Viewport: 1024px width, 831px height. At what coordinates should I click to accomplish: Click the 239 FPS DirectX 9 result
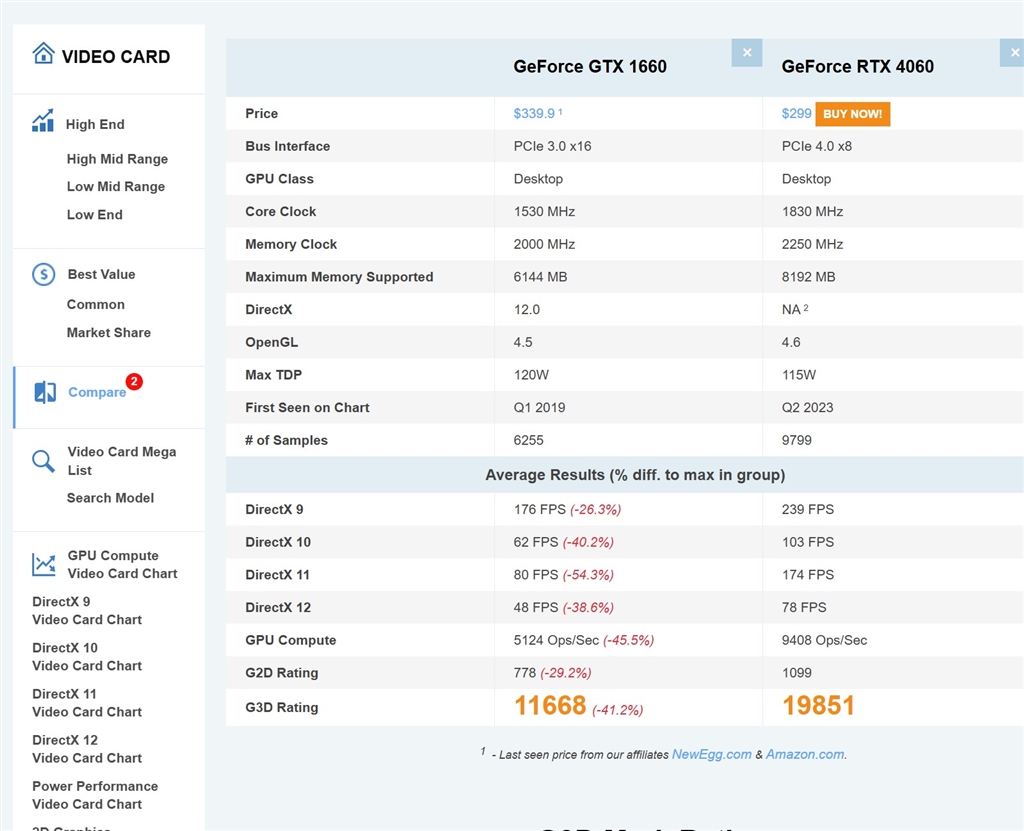point(808,510)
